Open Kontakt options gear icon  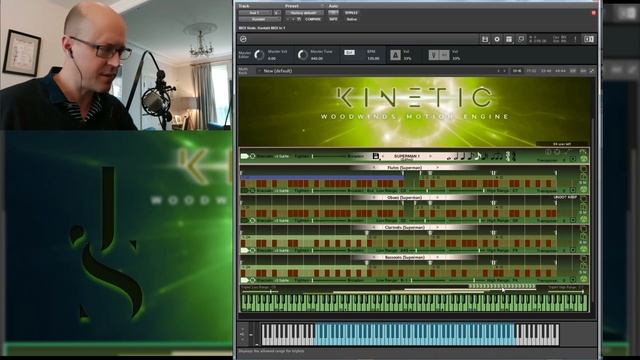pos(497,39)
